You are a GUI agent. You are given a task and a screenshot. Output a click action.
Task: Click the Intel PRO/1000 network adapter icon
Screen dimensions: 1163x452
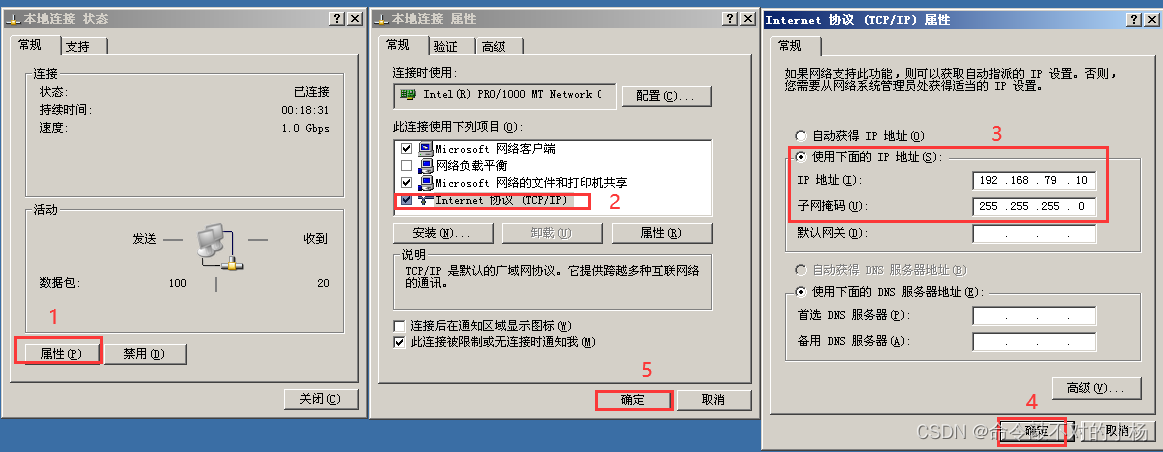point(407,95)
